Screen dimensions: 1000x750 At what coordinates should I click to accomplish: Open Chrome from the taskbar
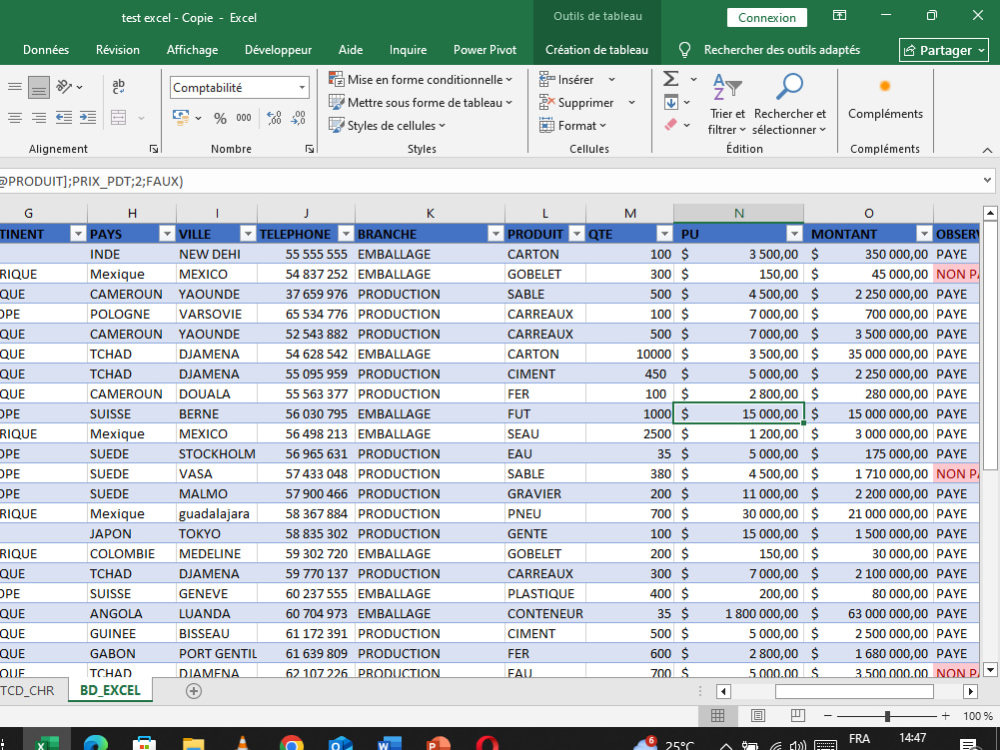point(291,743)
